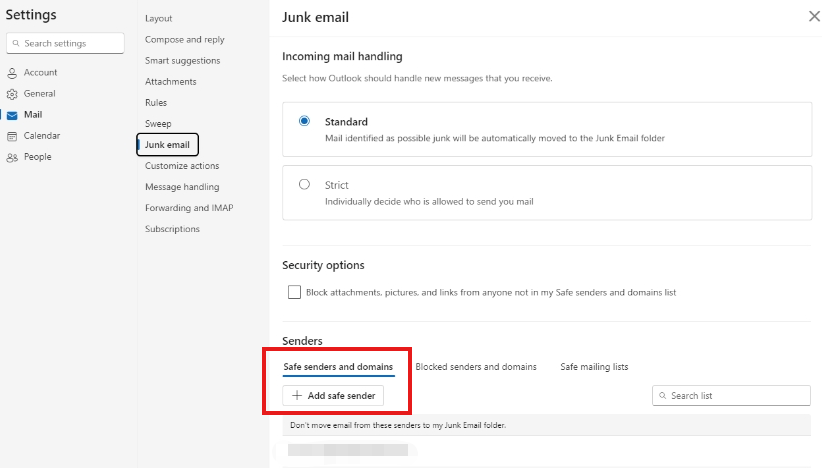This screenshot has height=468, width=822.
Task: Enable Block attachments, pictures, and links checkbox
Action: 294,292
